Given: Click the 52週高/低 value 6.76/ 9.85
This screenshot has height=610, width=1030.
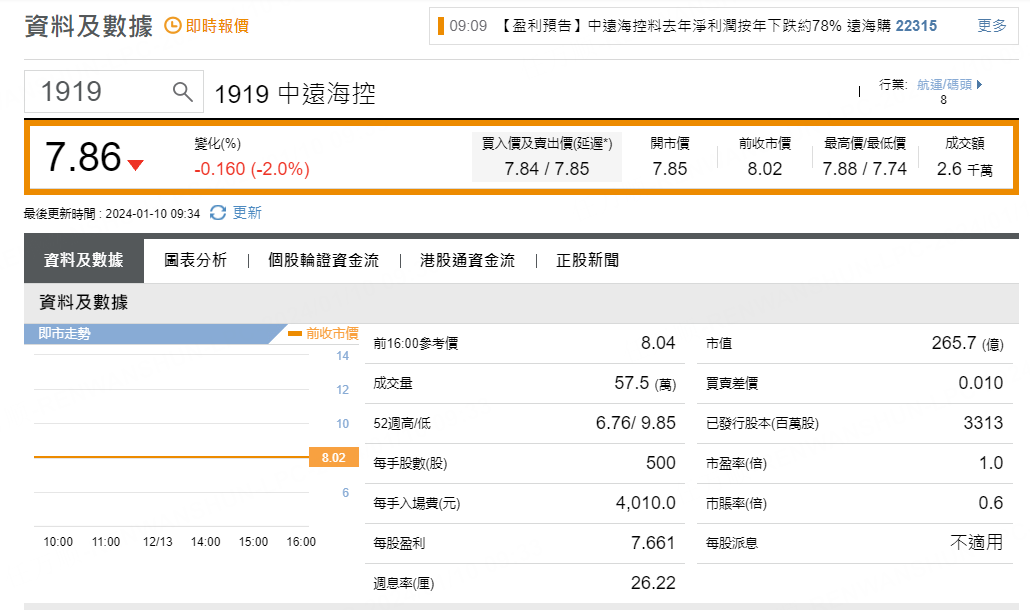Looking at the screenshot, I should [x=635, y=423].
